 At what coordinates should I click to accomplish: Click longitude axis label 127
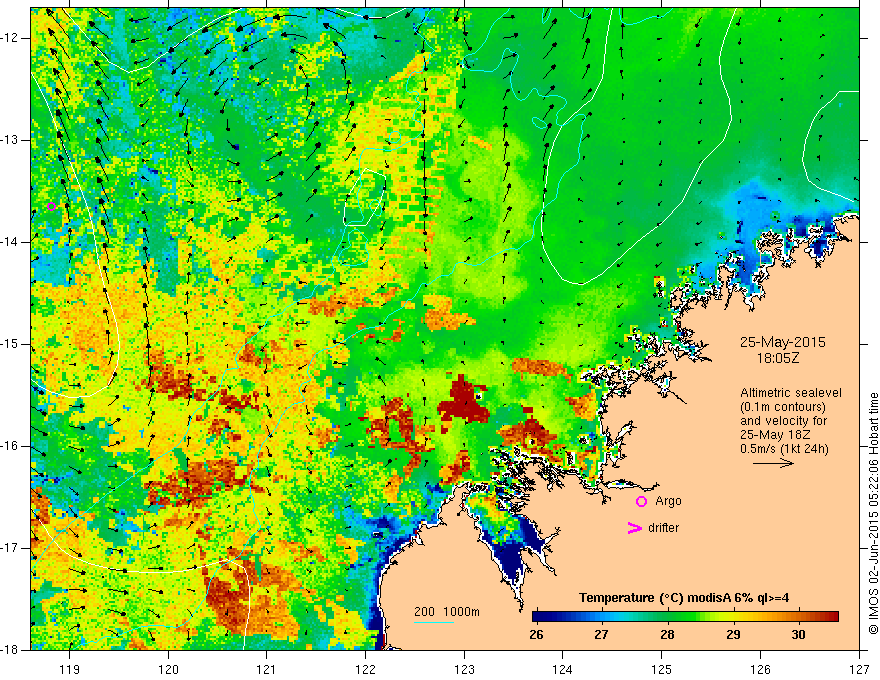click(859, 669)
